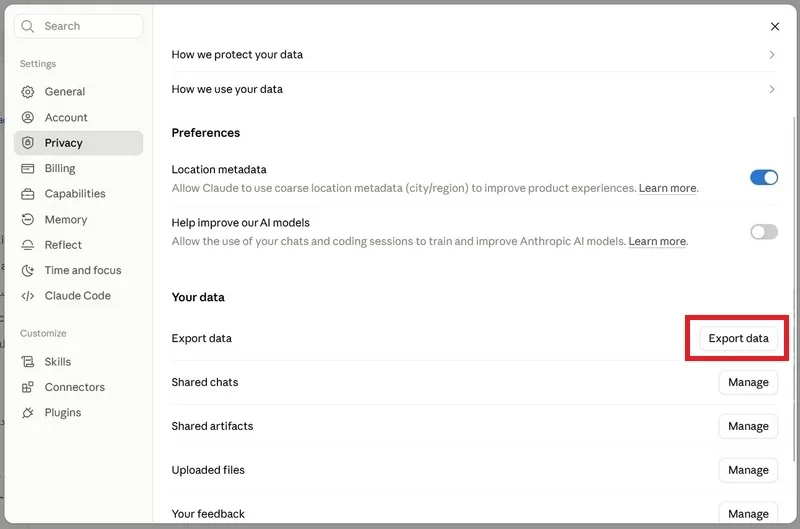Open the Memory icon in sidebar

tap(28, 219)
